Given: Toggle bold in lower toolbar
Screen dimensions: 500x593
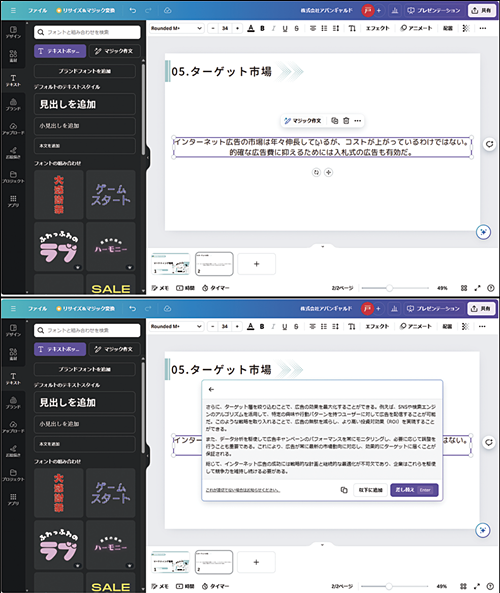Looking at the screenshot, I should pyautogui.click(x=262, y=326).
